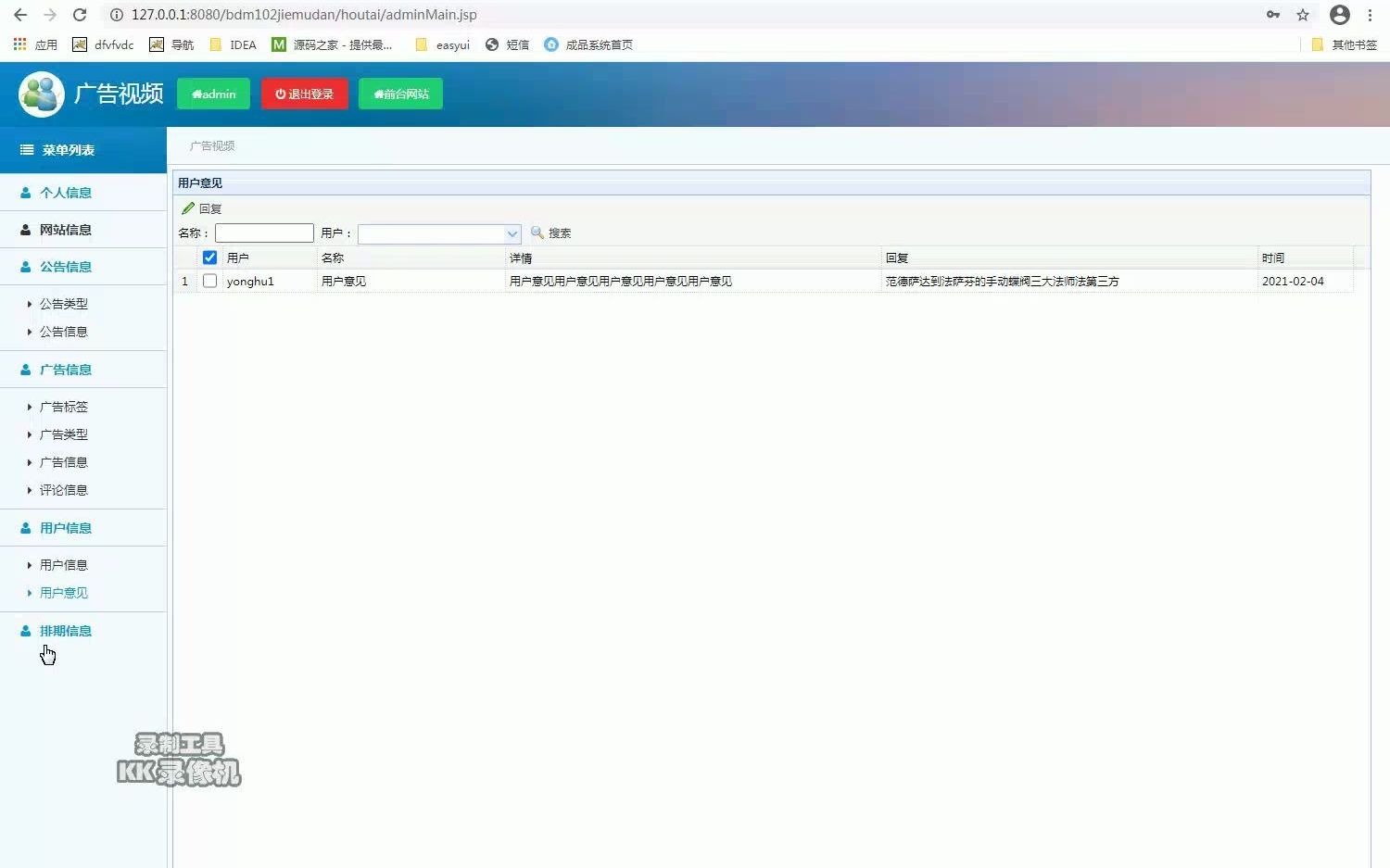Open 公告信息 sub-item under 公告类型

tap(63, 332)
